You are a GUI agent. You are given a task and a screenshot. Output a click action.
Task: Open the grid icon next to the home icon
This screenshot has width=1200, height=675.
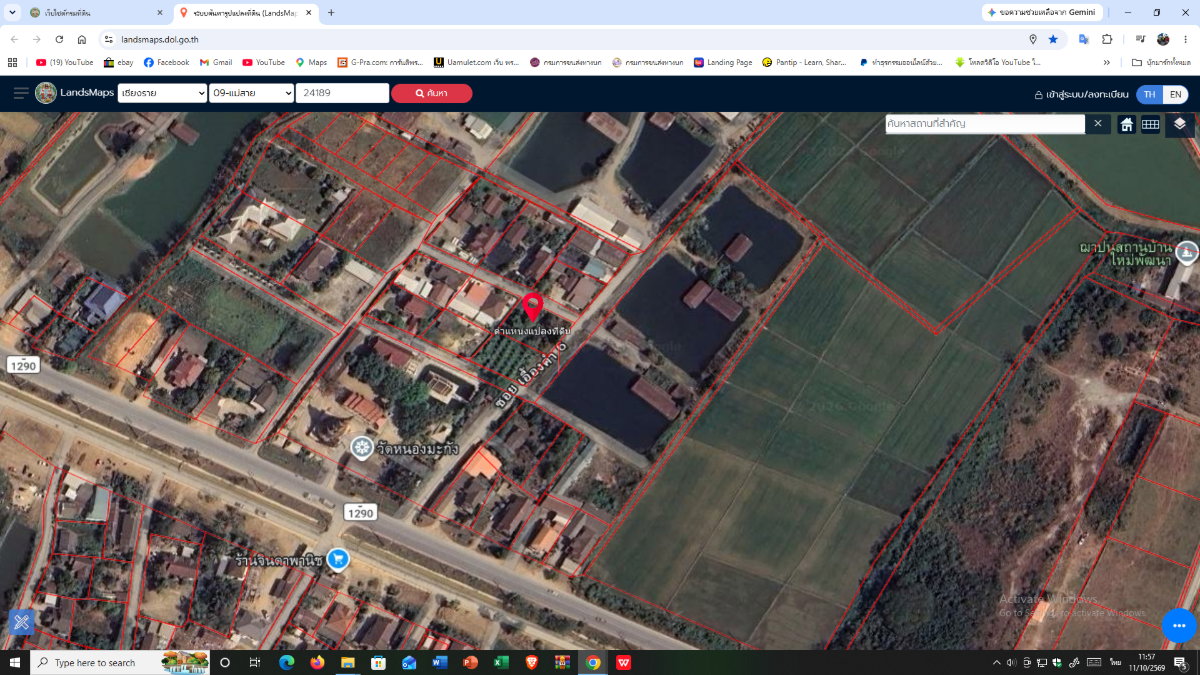1151,124
